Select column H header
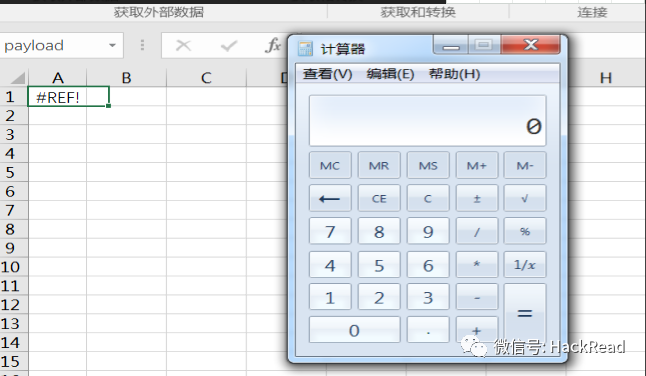 point(606,77)
